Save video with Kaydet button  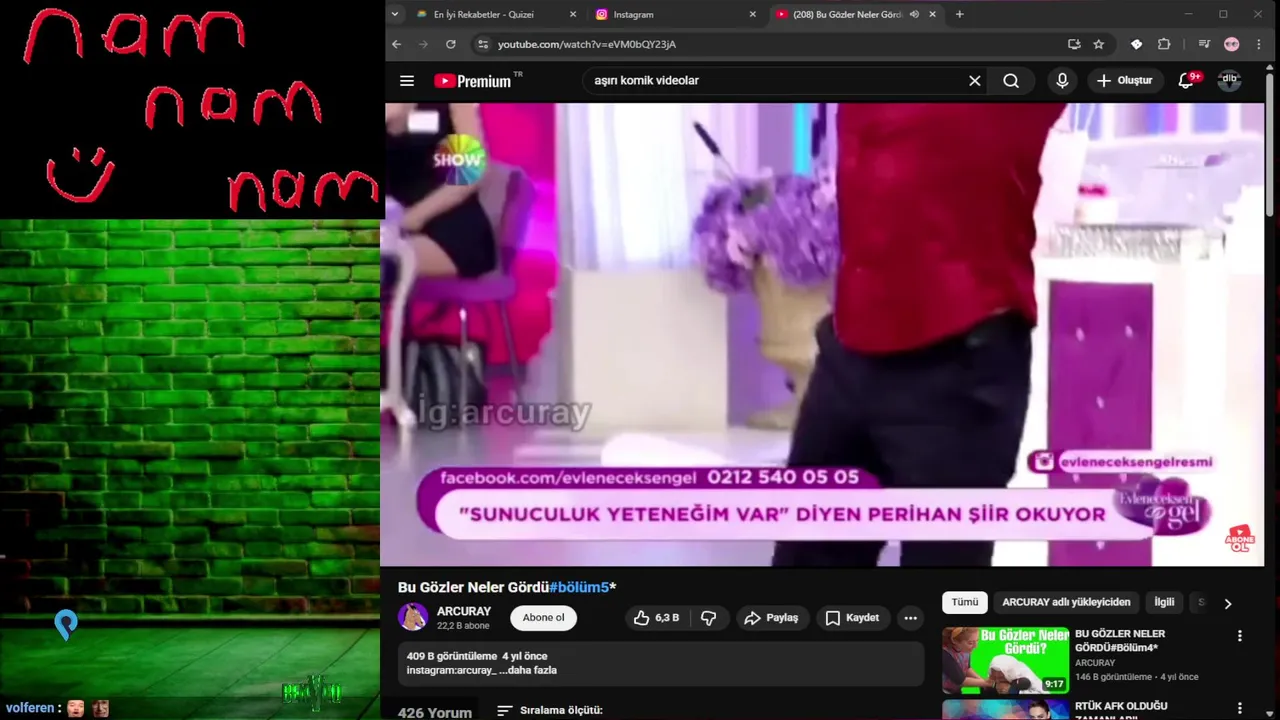853,618
